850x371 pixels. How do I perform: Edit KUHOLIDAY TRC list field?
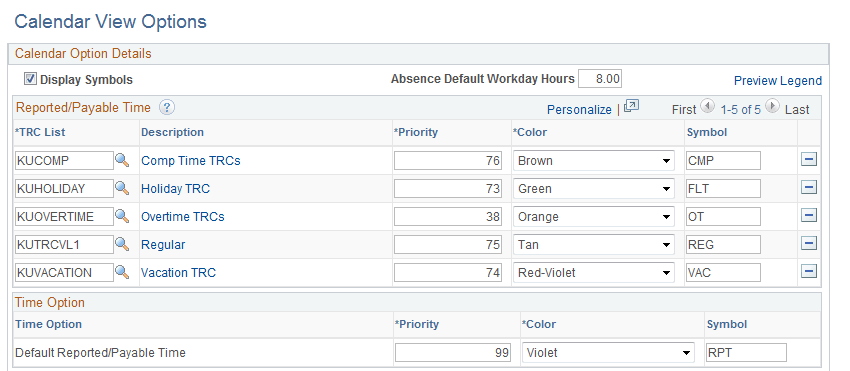pyautogui.click(x=64, y=189)
